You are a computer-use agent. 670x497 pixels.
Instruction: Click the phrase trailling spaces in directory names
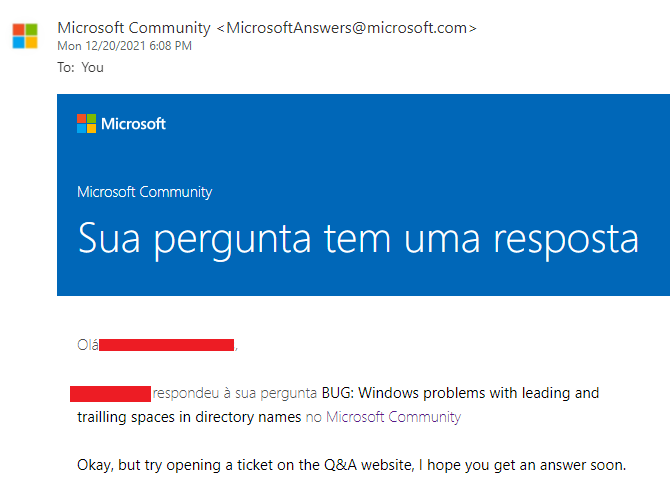[x=189, y=417]
